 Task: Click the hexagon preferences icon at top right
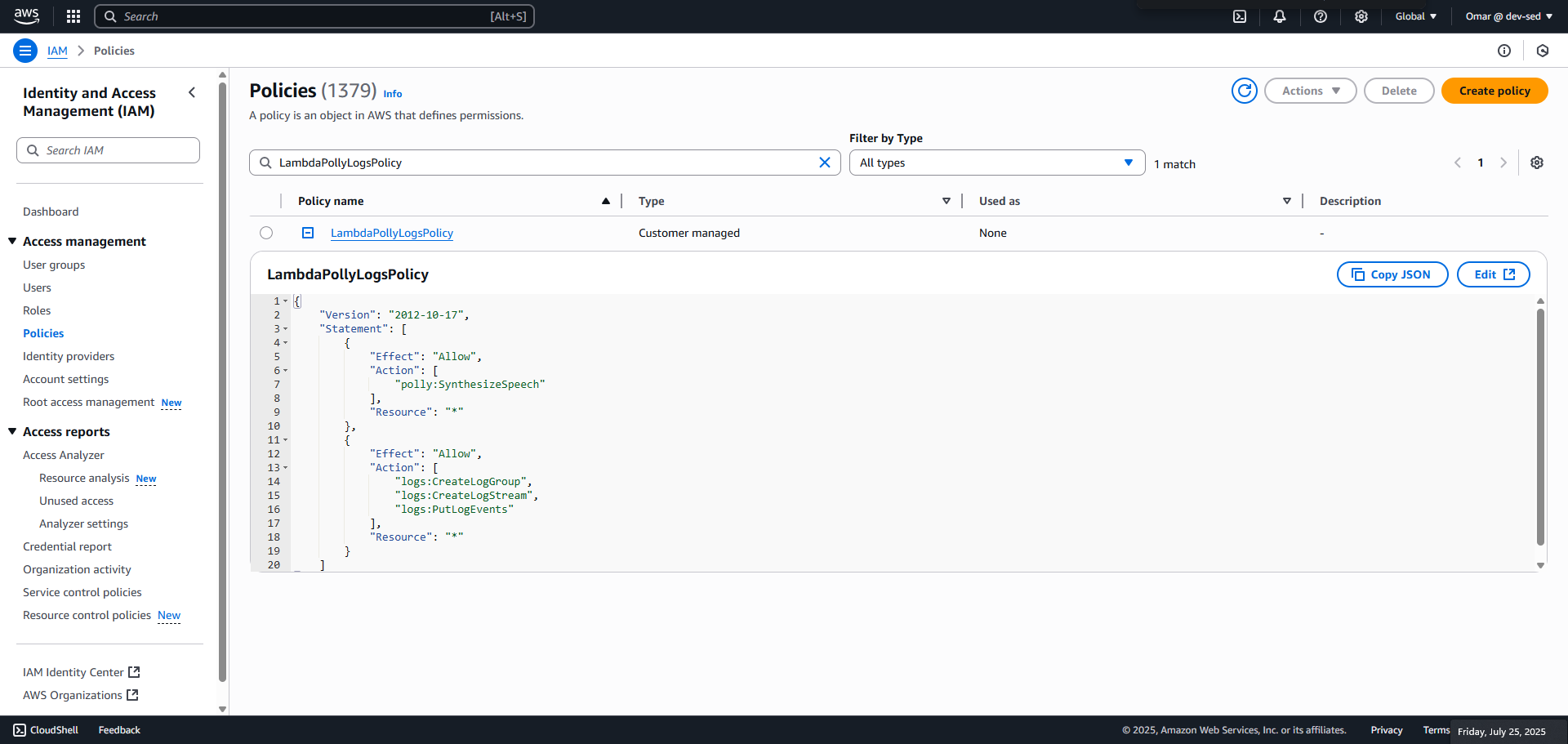pyautogui.click(x=1543, y=51)
